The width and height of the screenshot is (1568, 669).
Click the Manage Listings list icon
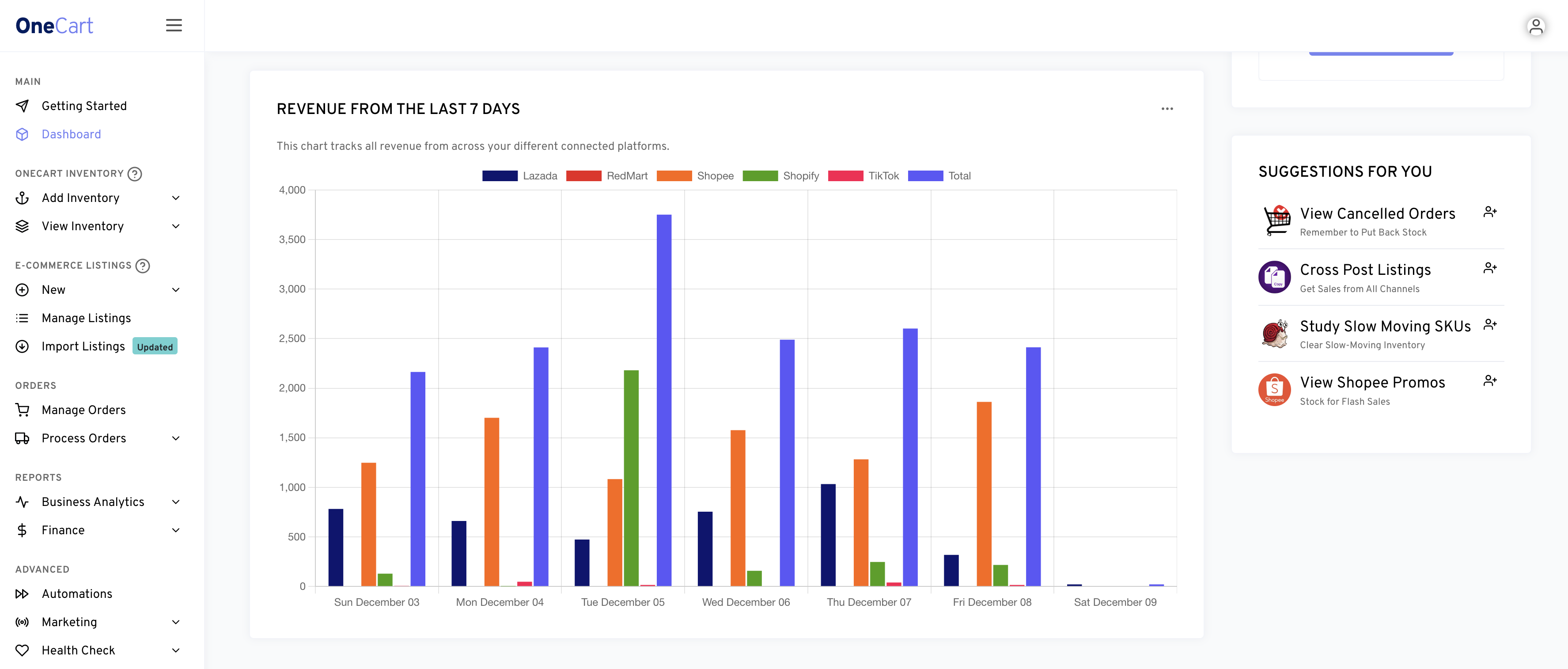coord(23,318)
